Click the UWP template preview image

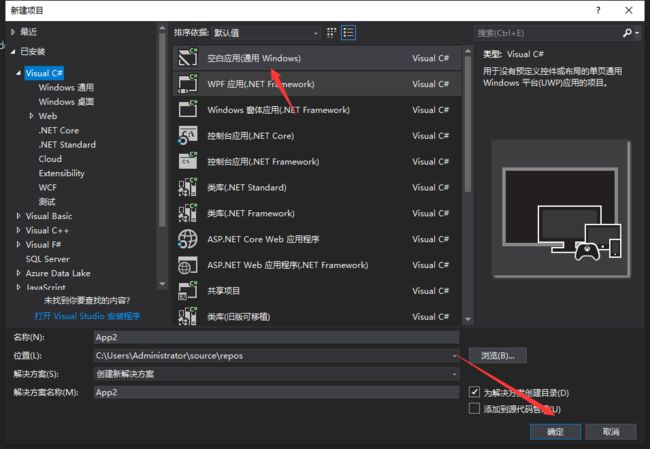pyautogui.click(x=561, y=209)
